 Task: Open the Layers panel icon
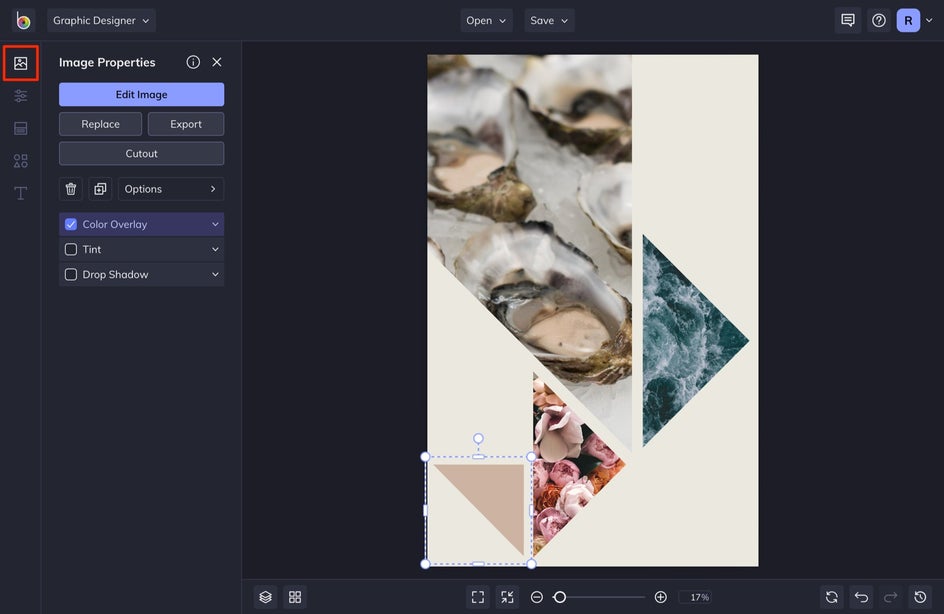click(x=266, y=597)
